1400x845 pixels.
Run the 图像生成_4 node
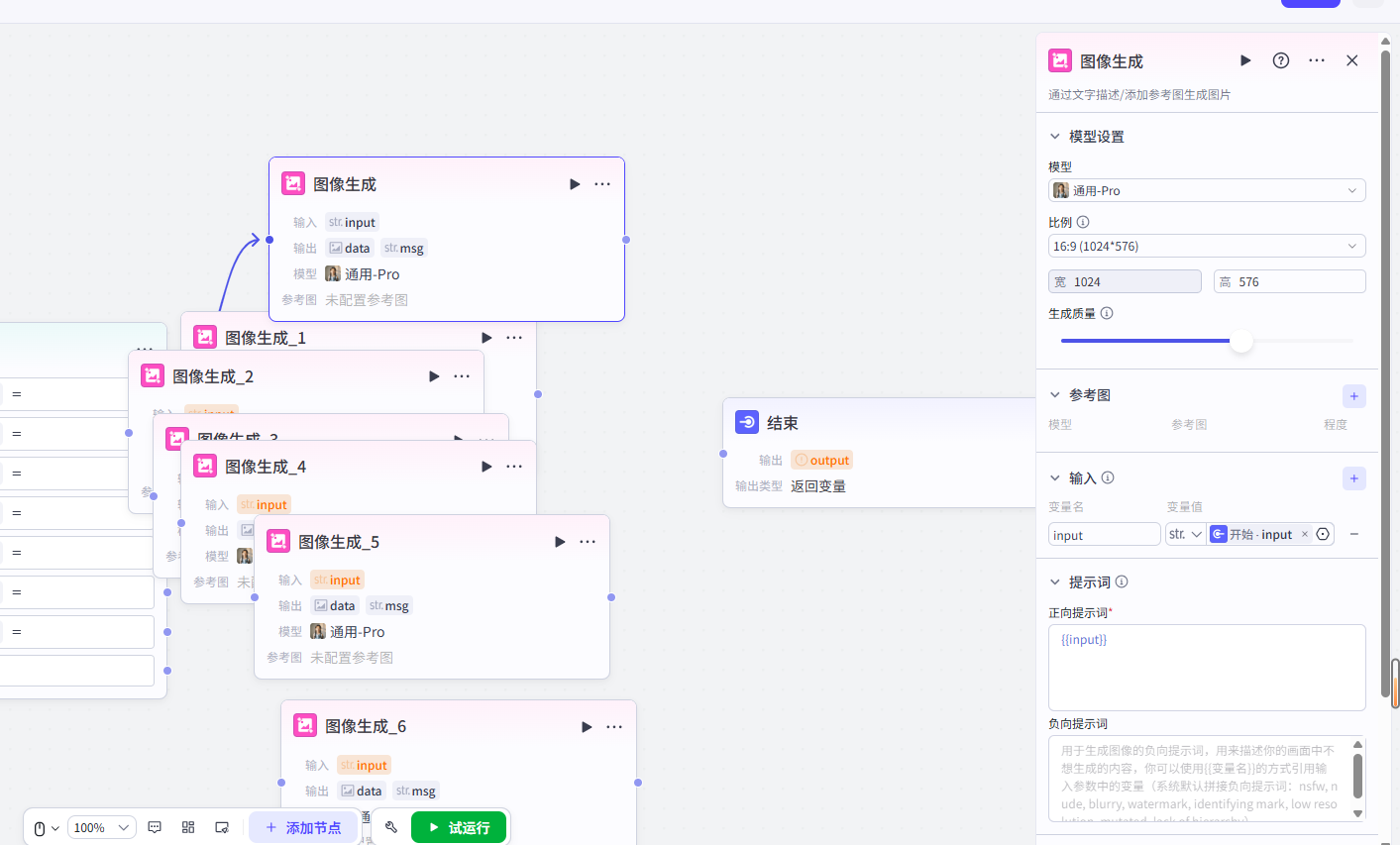point(486,467)
